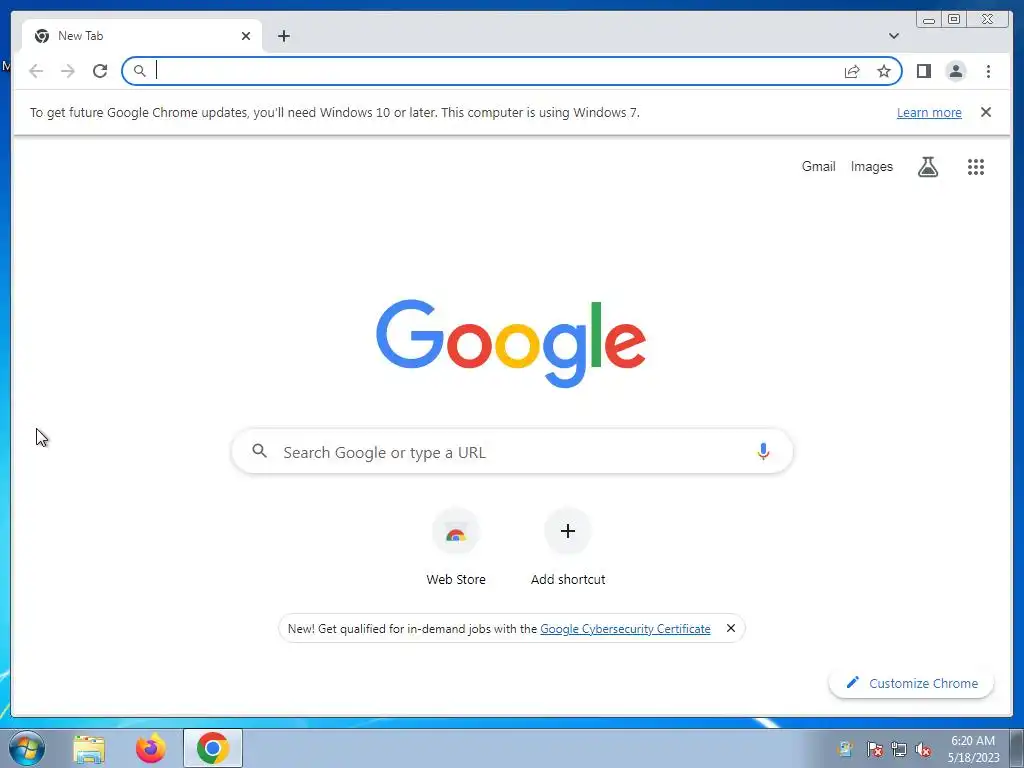
Task: Dismiss the Windows 7 update notice
Action: [x=986, y=112]
